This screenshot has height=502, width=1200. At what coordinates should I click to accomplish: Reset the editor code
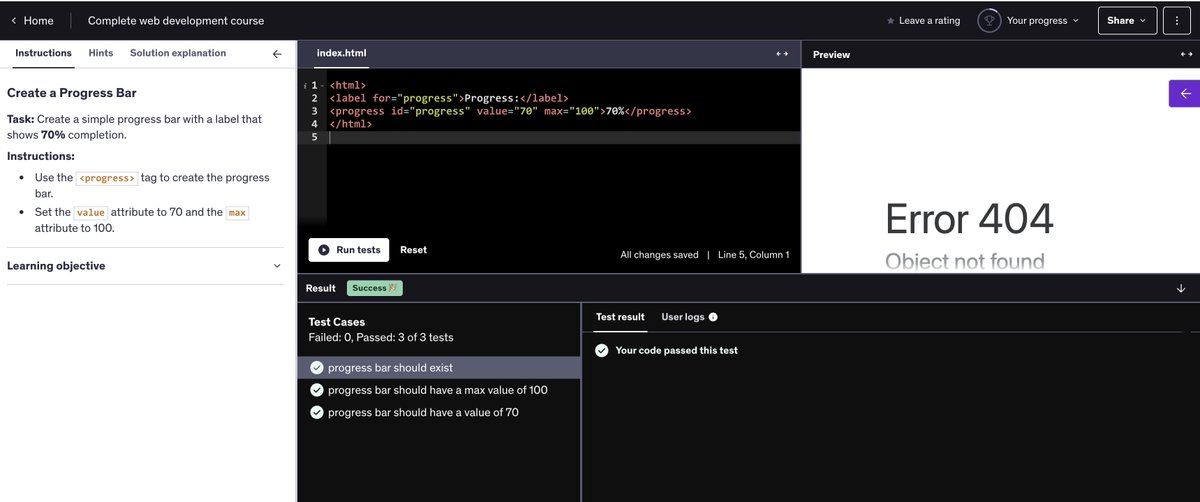[413, 250]
